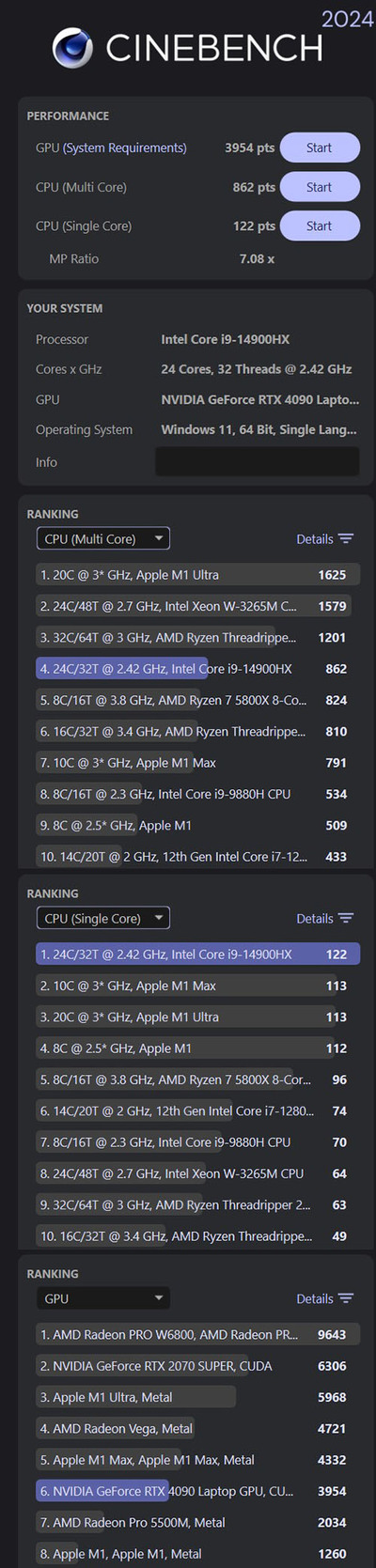This screenshot has width=376, height=1568.
Task: Click the Cinebench sphere logo icon
Action: coord(72,48)
